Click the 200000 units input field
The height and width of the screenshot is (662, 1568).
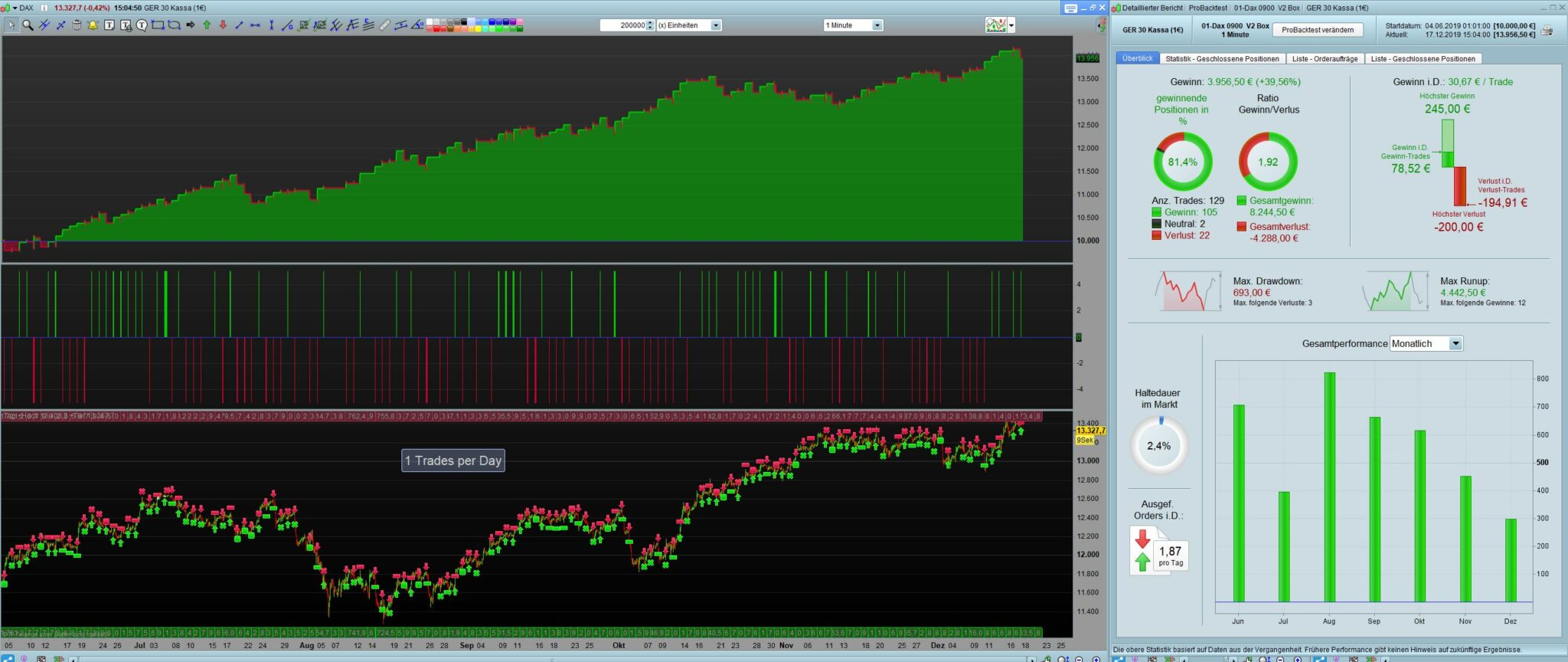pos(623,25)
